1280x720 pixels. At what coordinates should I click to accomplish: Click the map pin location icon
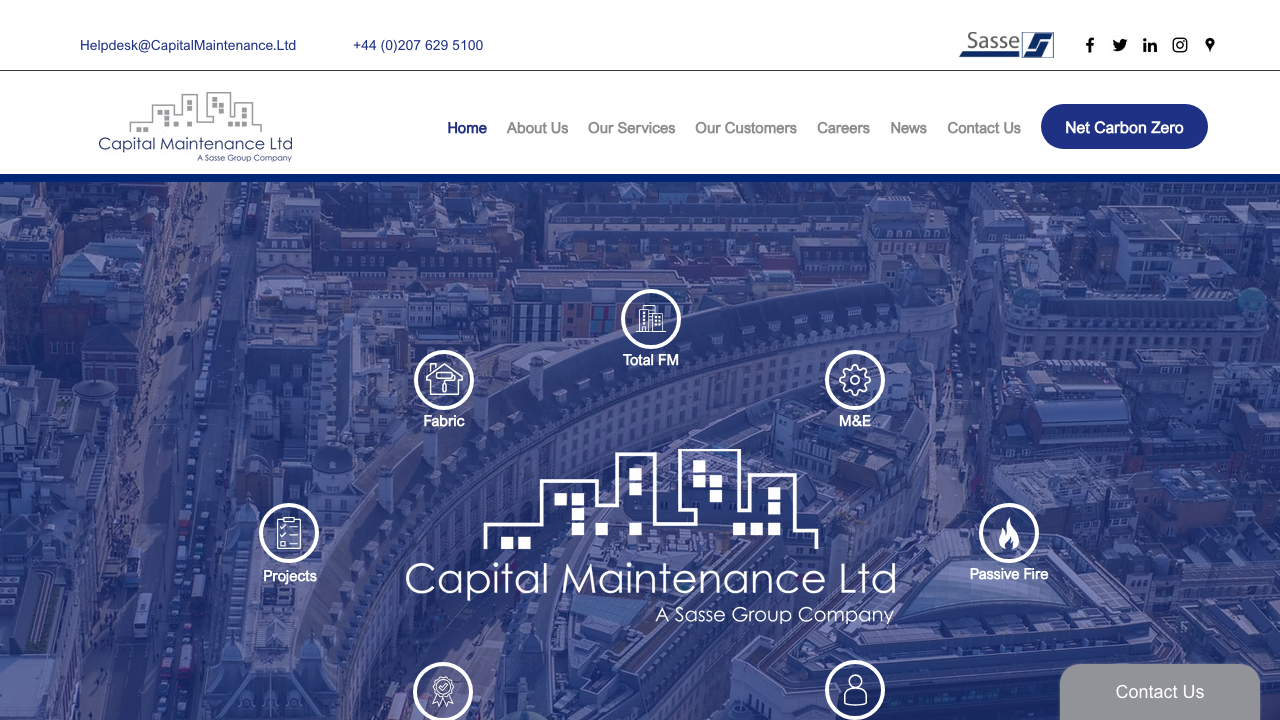pos(1209,45)
